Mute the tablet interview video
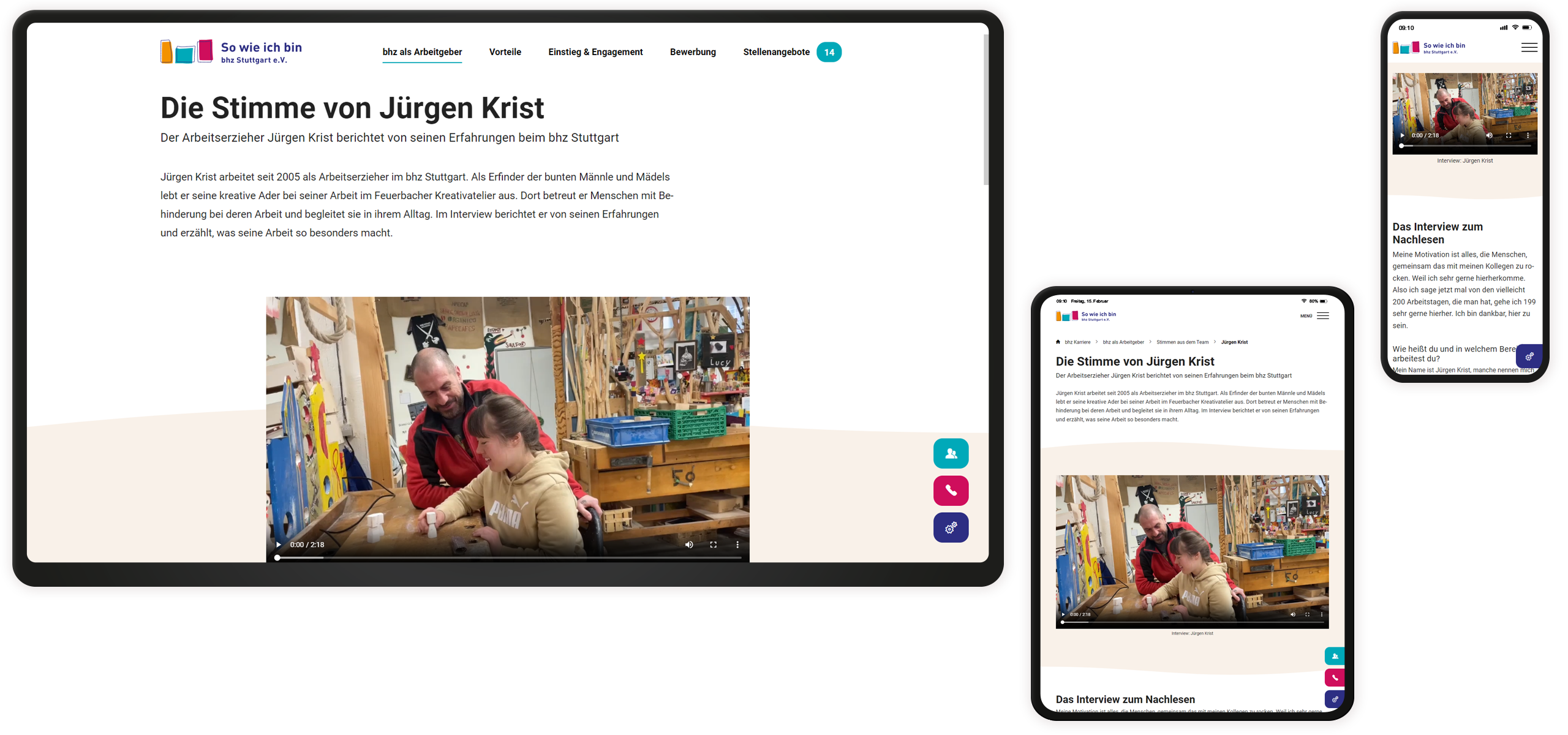Viewport: 1568px width, 735px height. [1292, 614]
